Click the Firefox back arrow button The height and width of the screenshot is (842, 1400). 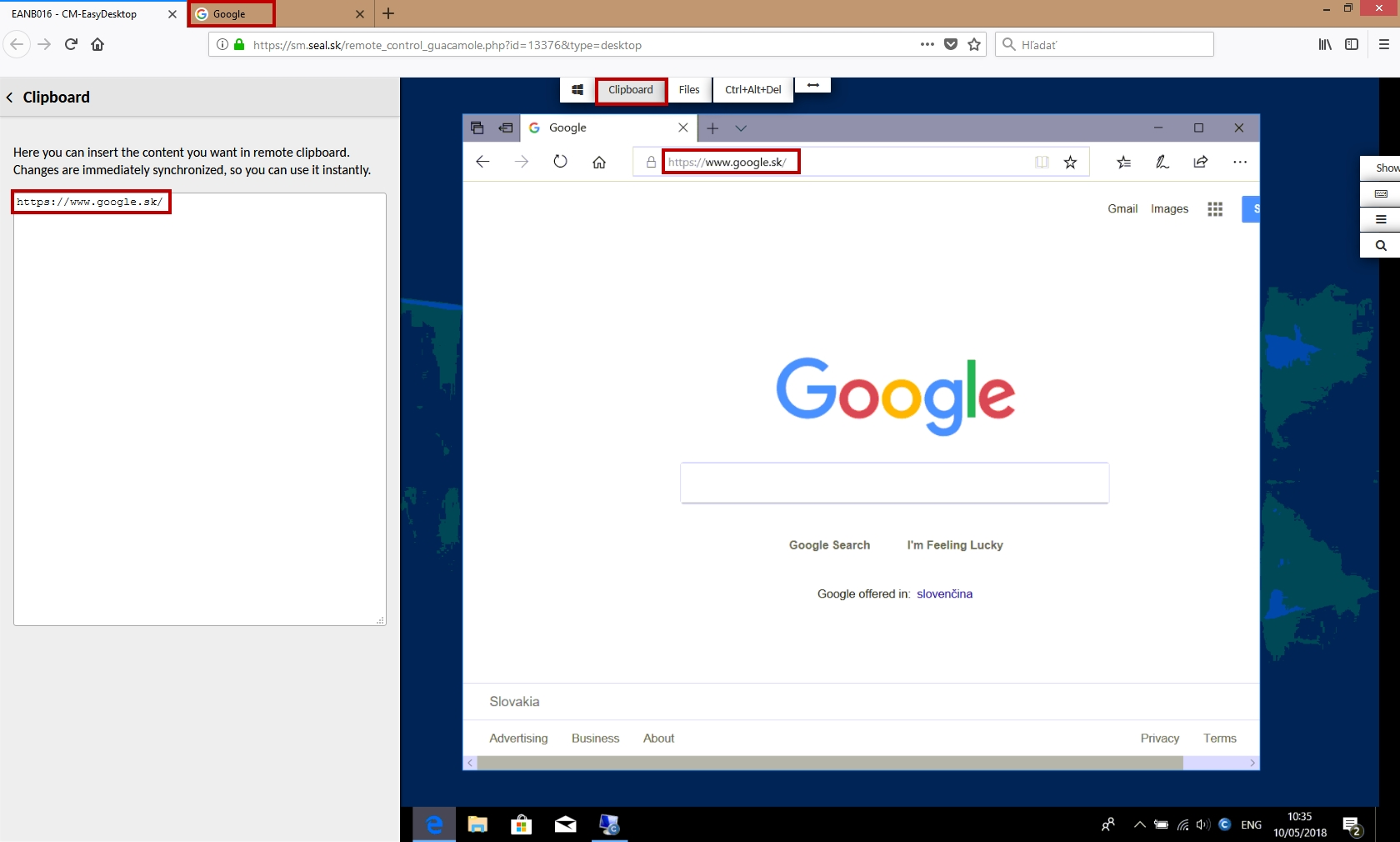click(x=17, y=44)
